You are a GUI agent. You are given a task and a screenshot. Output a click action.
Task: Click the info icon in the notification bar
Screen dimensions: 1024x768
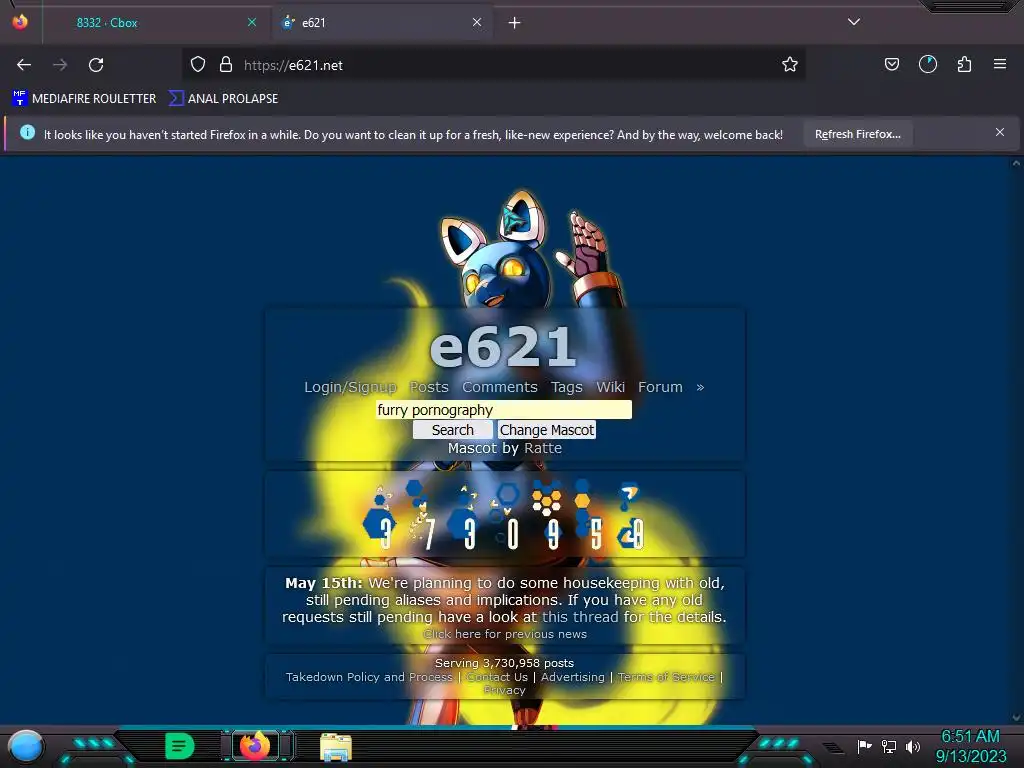click(x=27, y=133)
